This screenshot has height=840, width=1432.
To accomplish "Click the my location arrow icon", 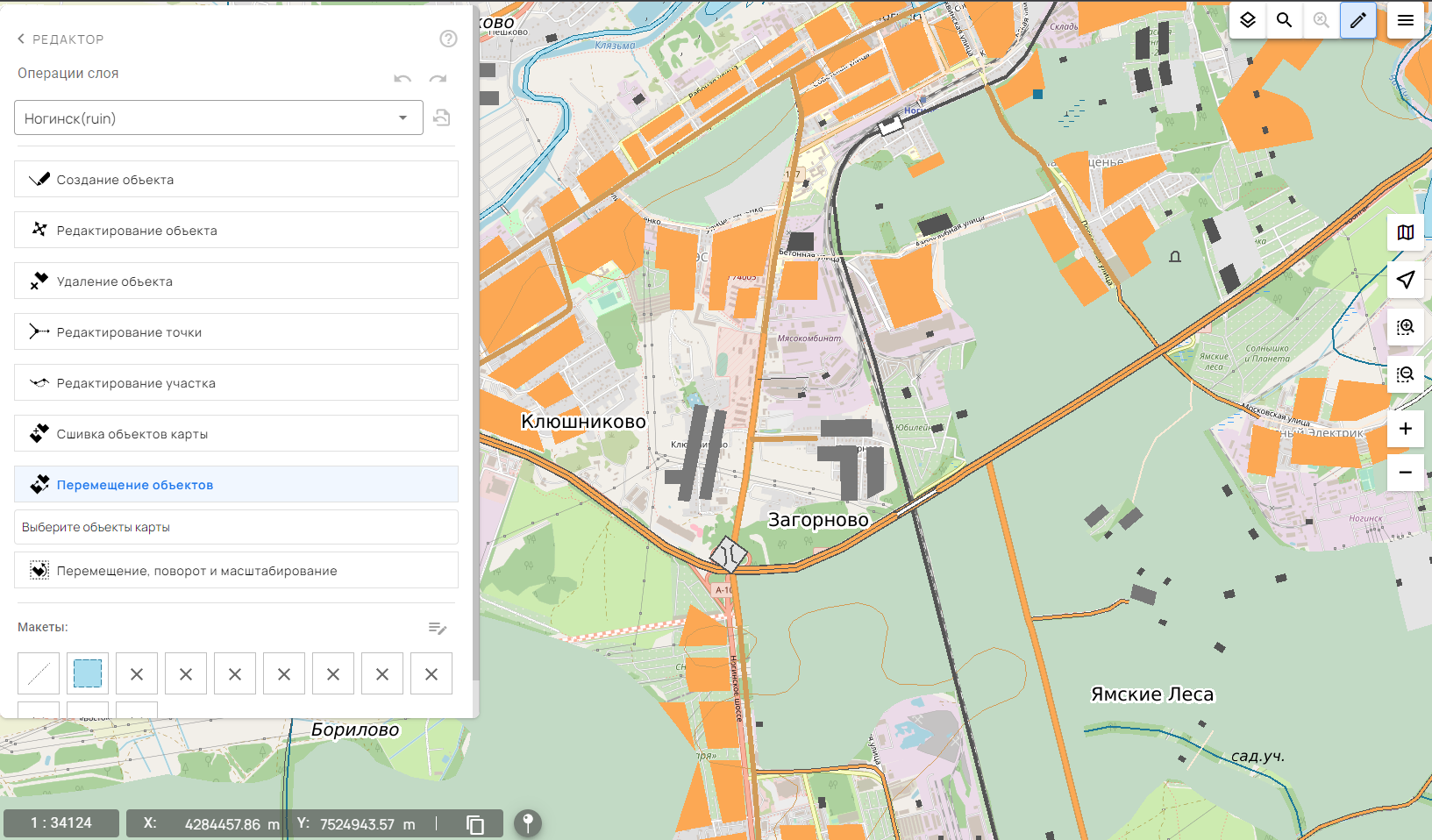I will pyautogui.click(x=1405, y=280).
